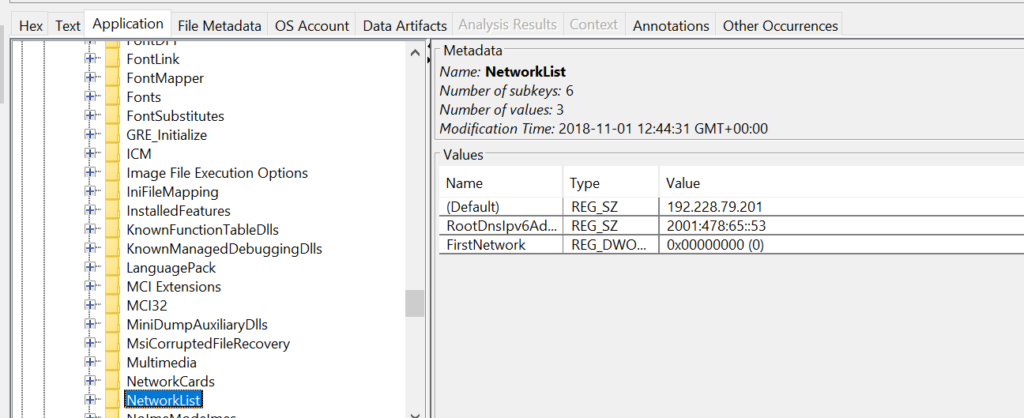This screenshot has height=418, width=1024.
Task: Click the LanguagePack folder icon
Action: pos(112,268)
